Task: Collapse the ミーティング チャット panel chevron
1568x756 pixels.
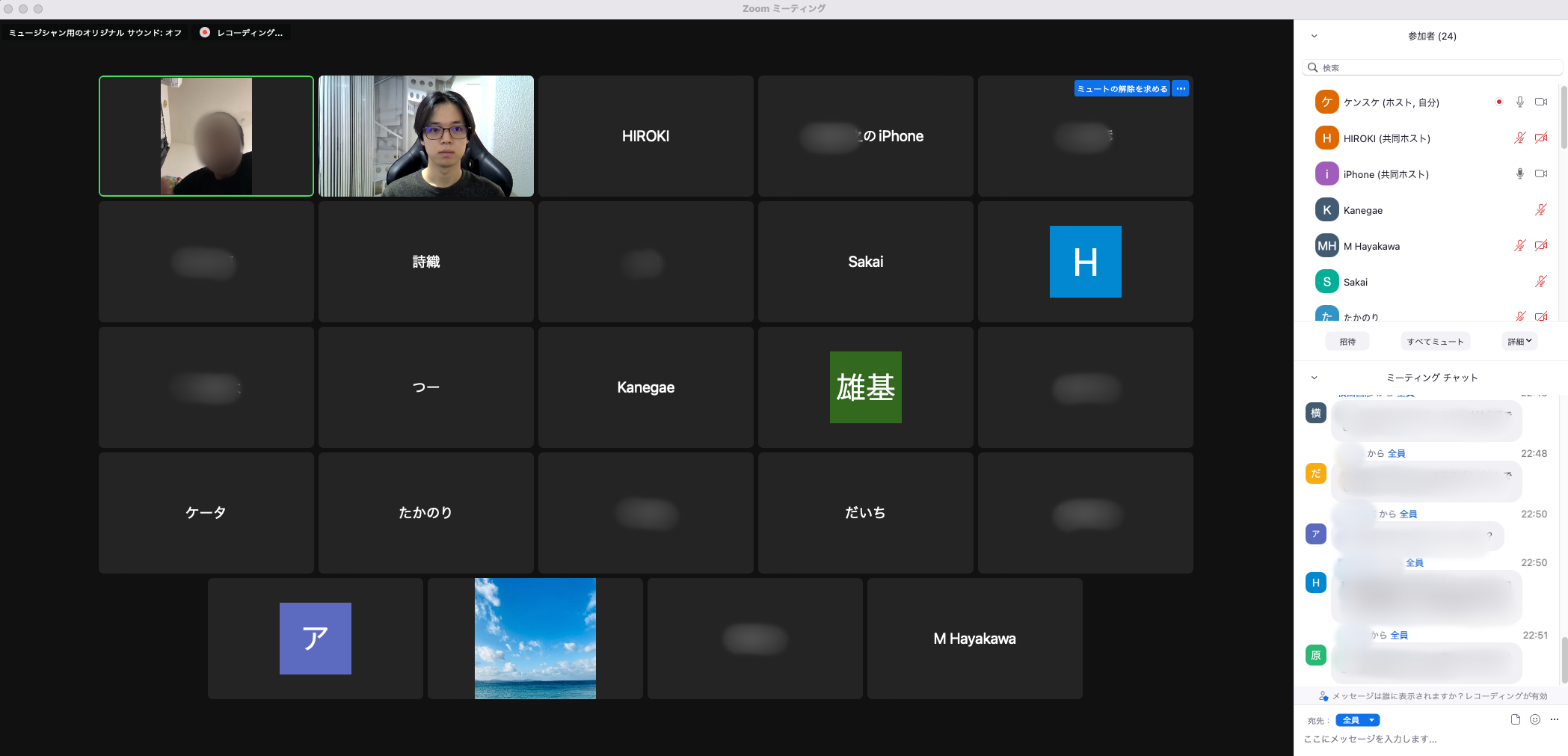Action: (x=1314, y=378)
